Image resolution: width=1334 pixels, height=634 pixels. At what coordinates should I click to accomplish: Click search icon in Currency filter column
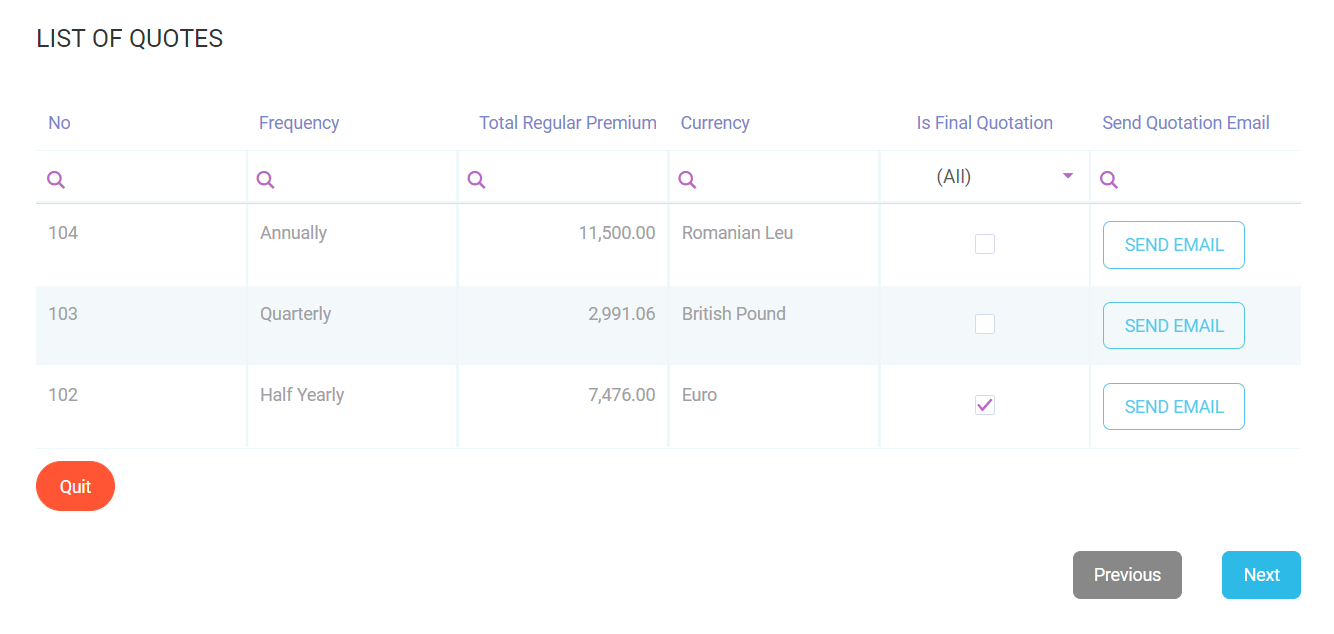pos(687,179)
